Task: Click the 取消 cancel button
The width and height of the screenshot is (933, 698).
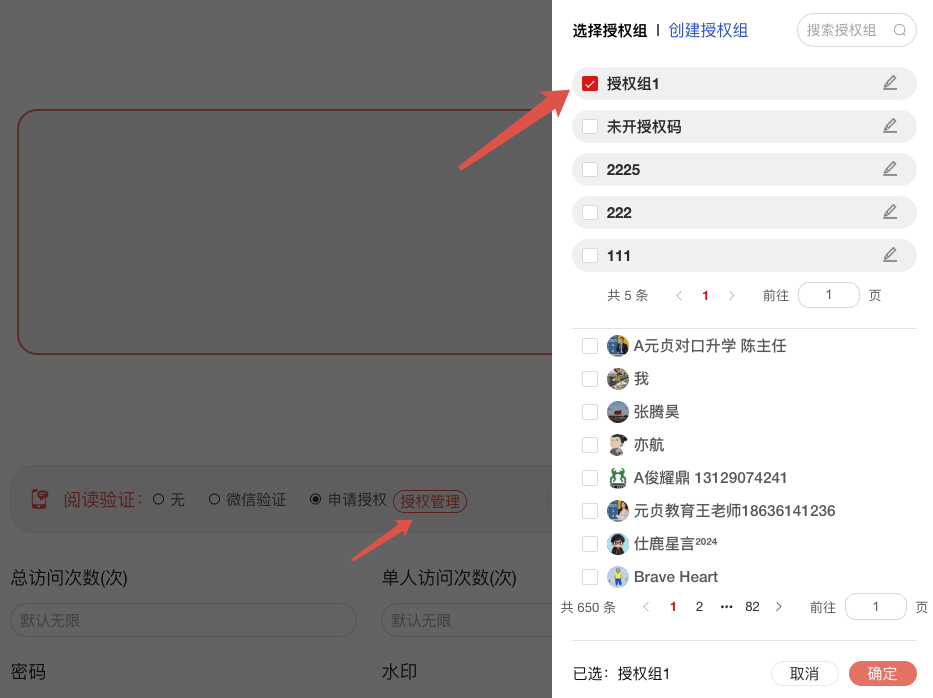Action: [x=804, y=674]
